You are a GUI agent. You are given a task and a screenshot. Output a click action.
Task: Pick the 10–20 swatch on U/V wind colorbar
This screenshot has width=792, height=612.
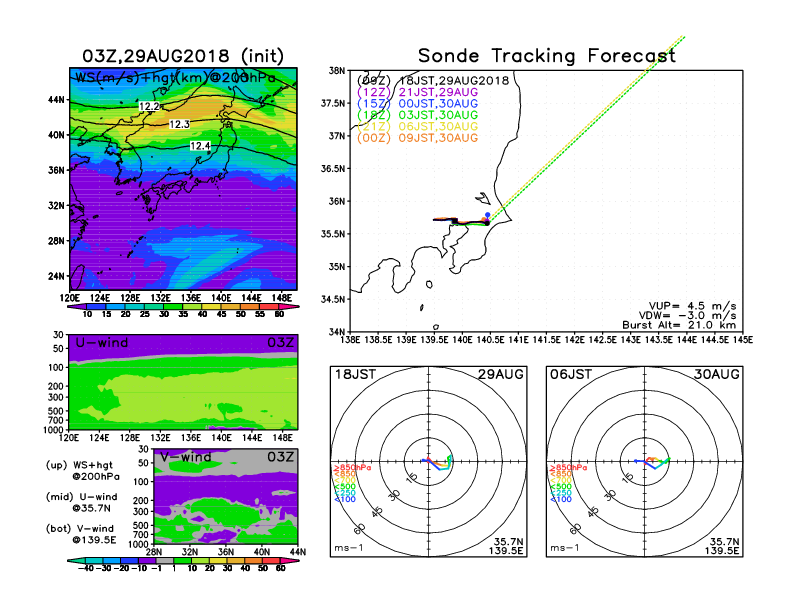point(201,560)
